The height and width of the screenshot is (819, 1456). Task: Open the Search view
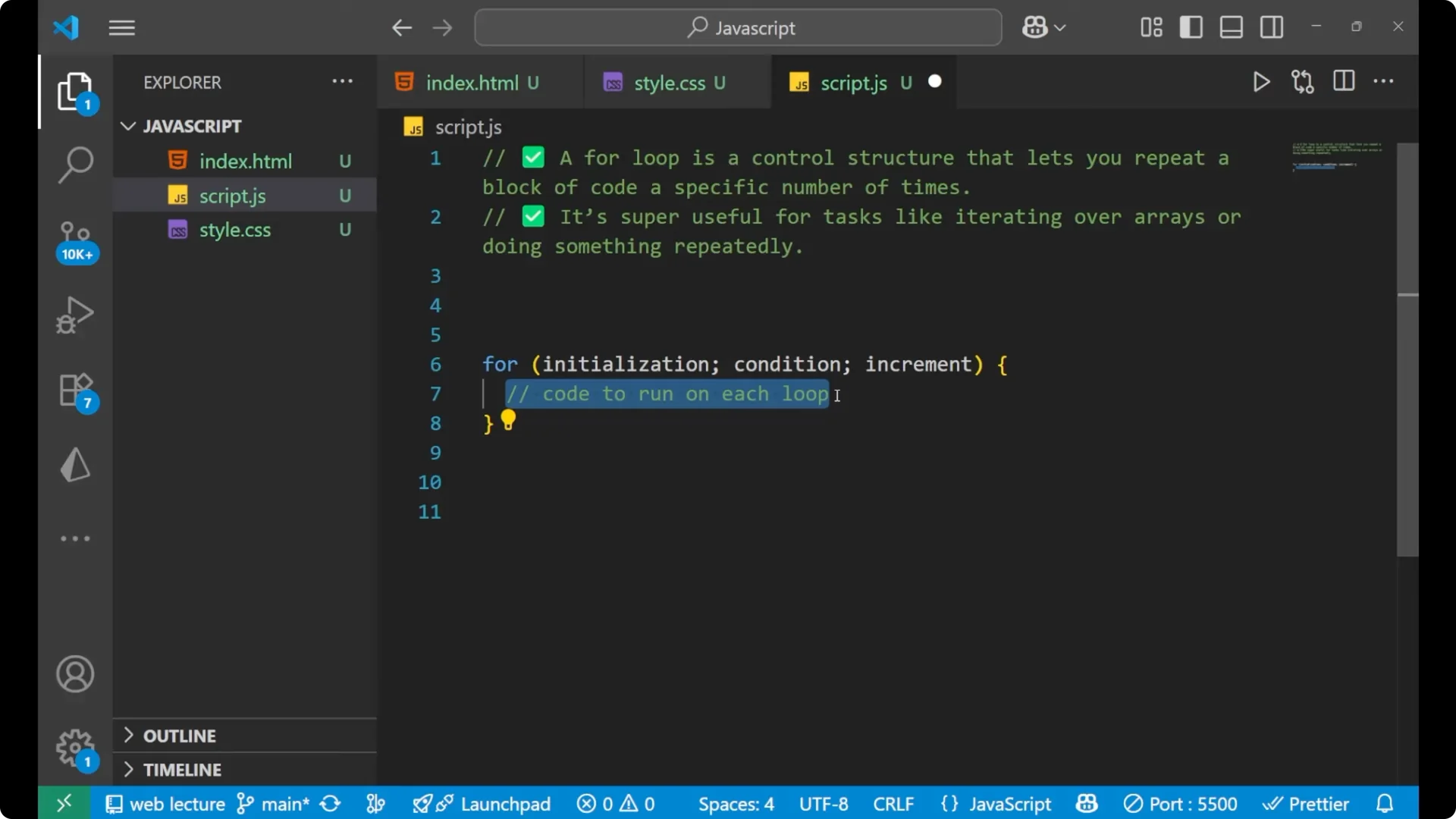75,164
